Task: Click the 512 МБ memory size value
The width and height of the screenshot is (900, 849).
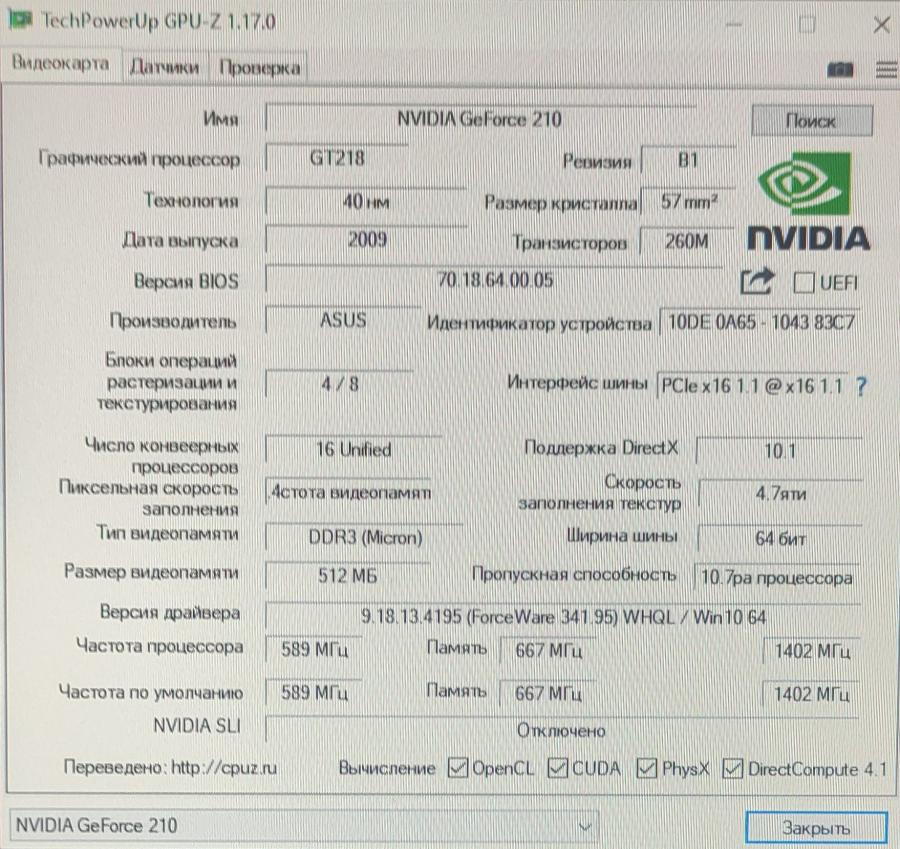Action: click(x=348, y=575)
